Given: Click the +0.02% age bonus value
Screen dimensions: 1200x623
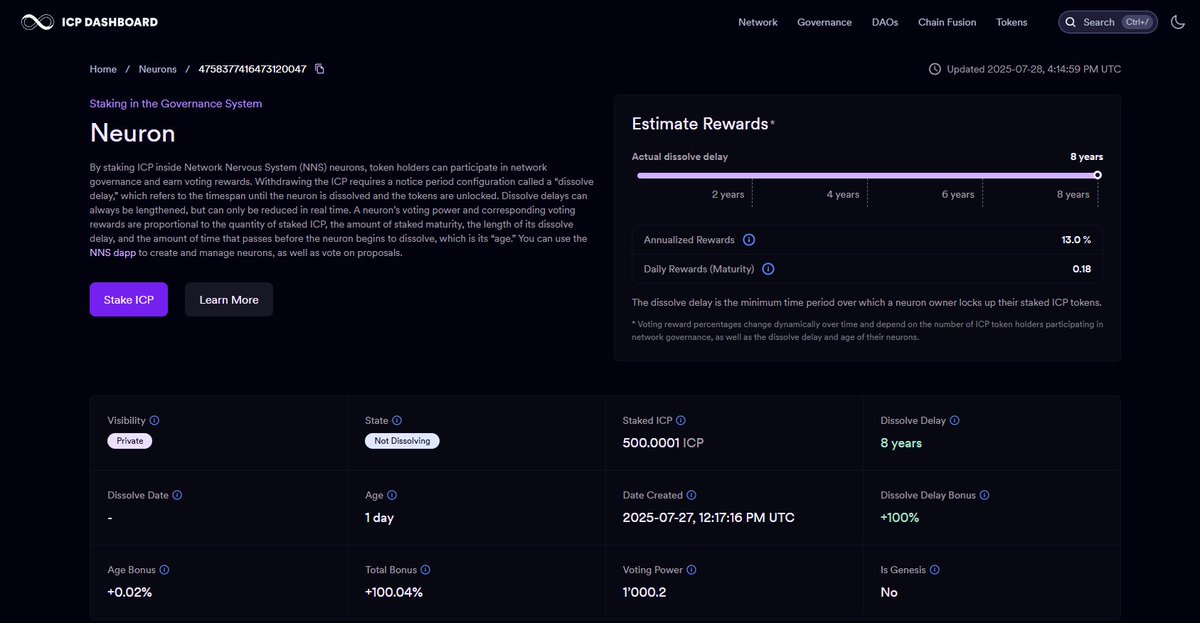Looking at the screenshot, I should pyautogui.click(x=130, y=592).
